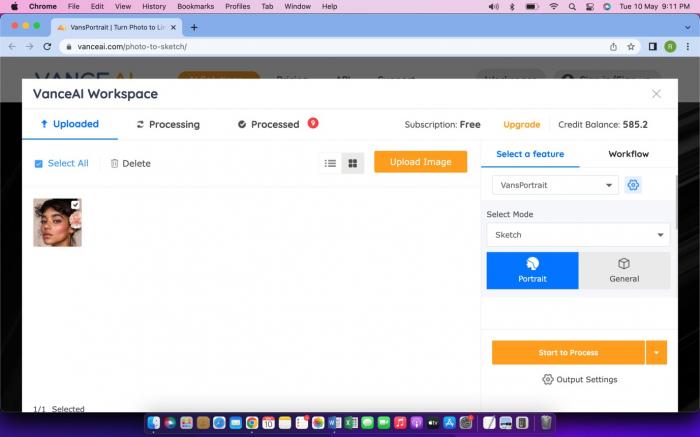Viewport: 700px width, 437px height.
Task: Close the VansPortrait browser tab
Action: (173, 27)
